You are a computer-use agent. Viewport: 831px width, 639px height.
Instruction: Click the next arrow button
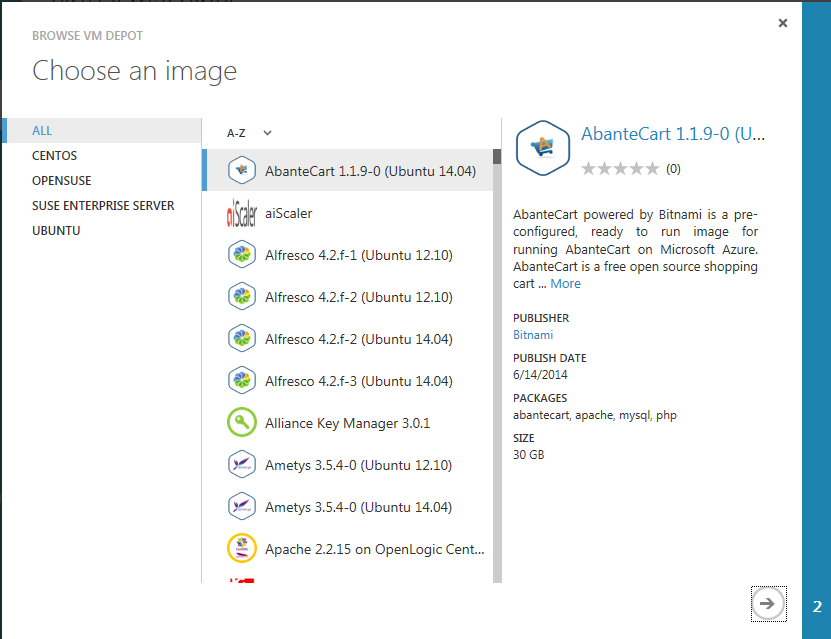pyautogui.click(x=767, y=603)
